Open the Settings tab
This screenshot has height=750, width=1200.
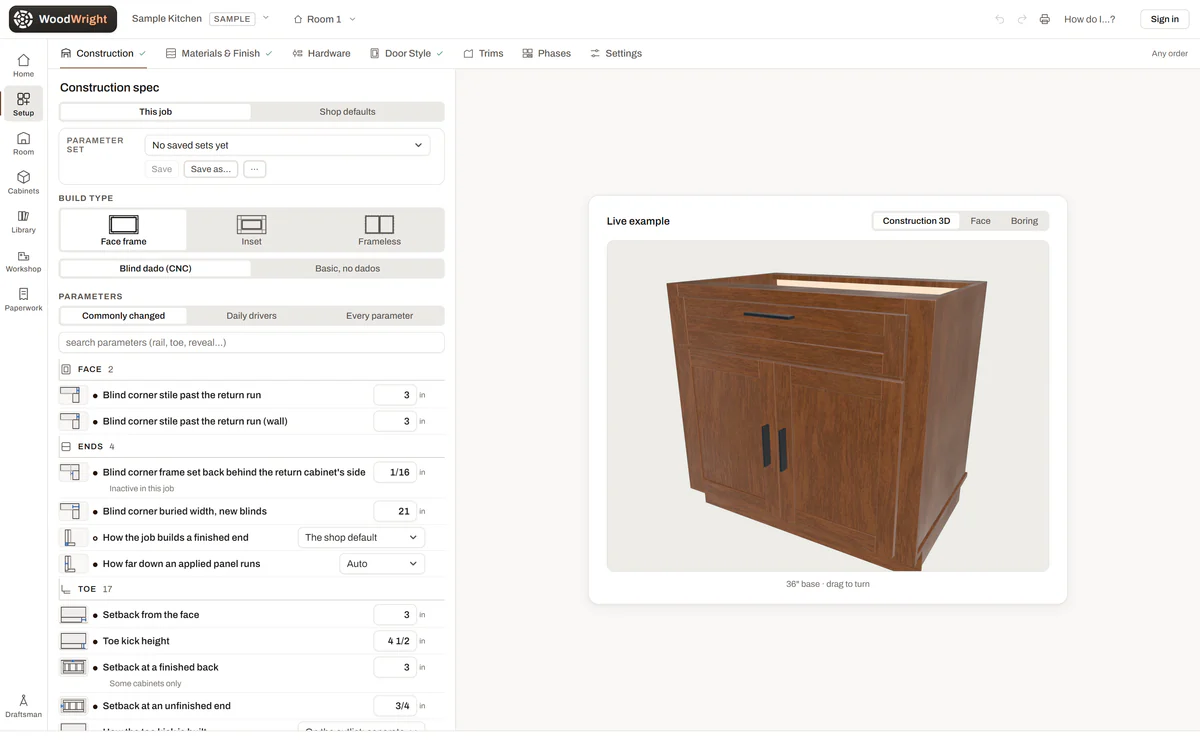click(616, 54)
